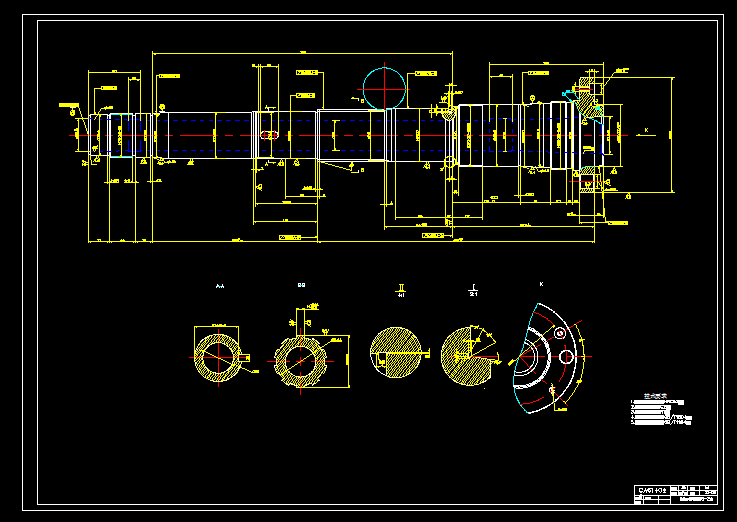
Task: Click the top overall length dimension line
Action: (302, 53)
